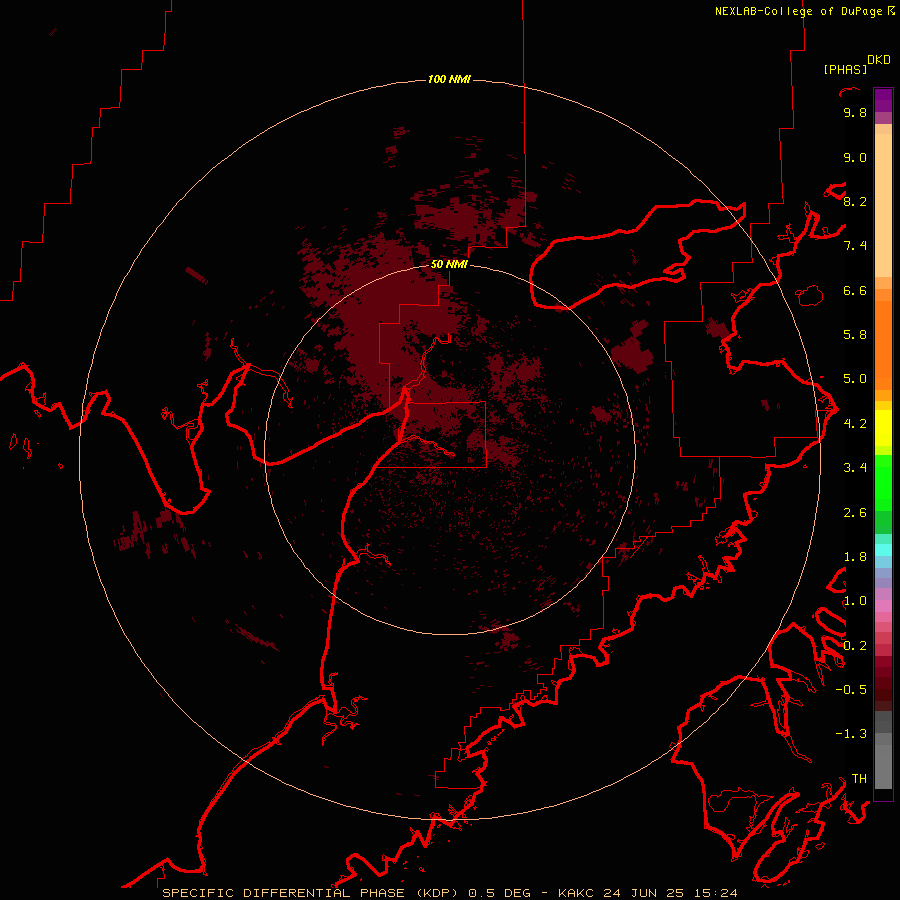
Task: Click the -1.3 legend value
Action: pos(851,734)
